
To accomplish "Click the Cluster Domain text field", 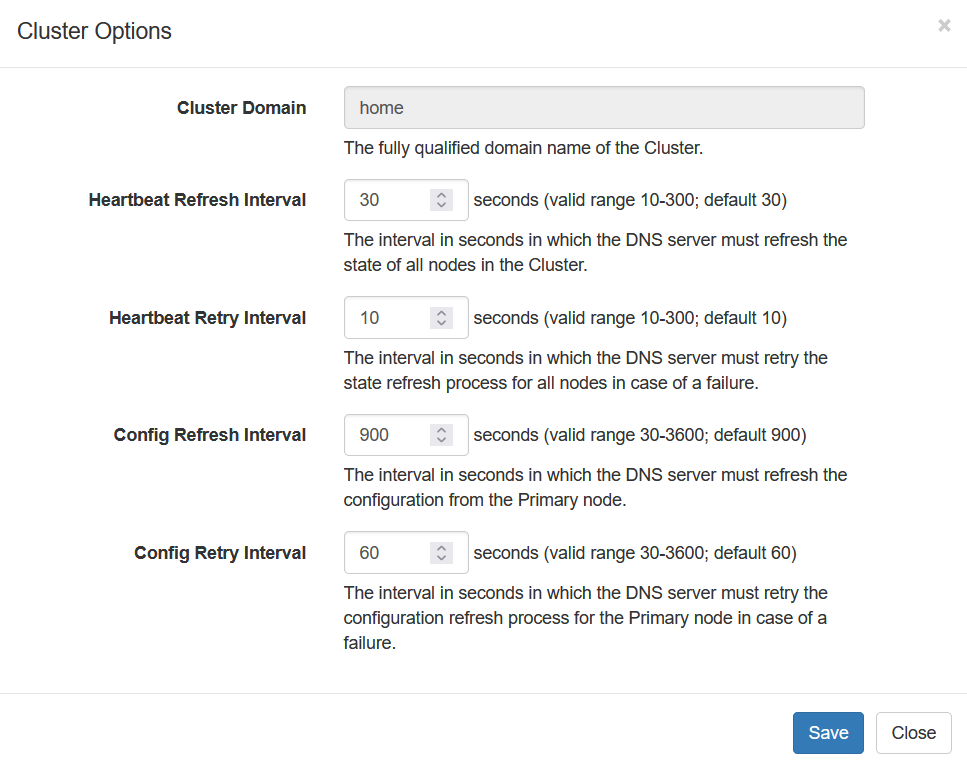I will pos(603,108).
